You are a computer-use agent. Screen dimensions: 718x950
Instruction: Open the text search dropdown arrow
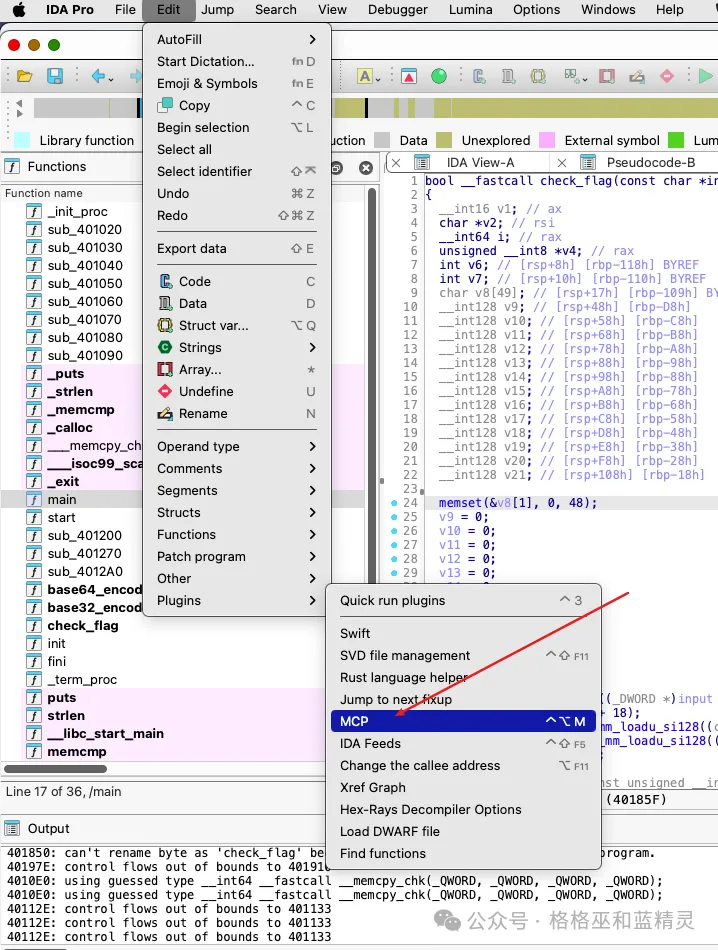click(x=378, y=79)
